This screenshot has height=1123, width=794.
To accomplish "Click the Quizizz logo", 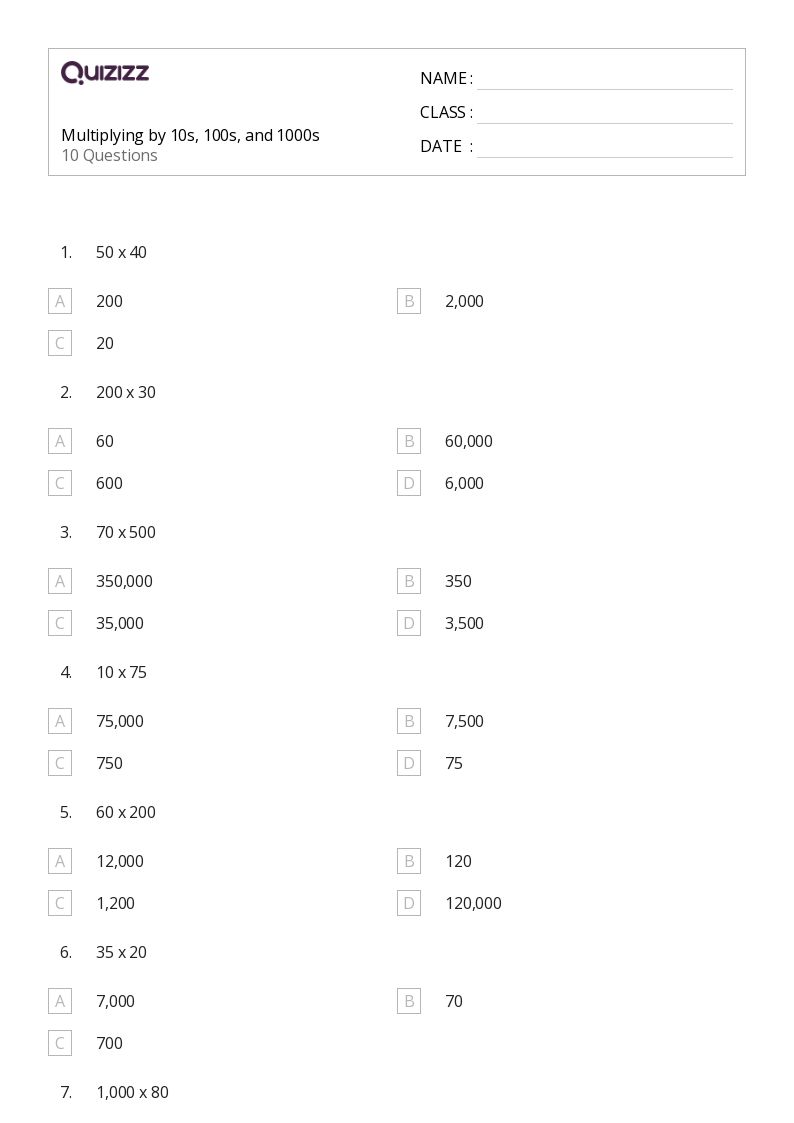I will pos(105,72).
